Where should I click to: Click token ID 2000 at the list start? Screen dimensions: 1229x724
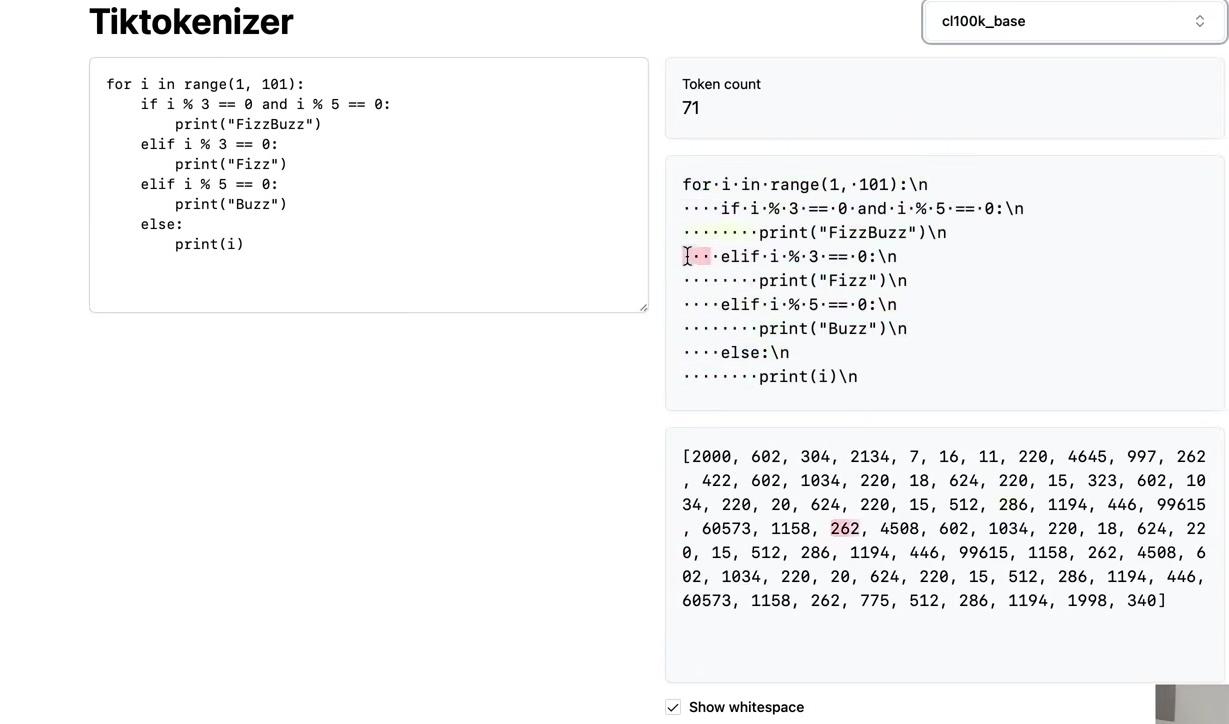pos(712,457)
